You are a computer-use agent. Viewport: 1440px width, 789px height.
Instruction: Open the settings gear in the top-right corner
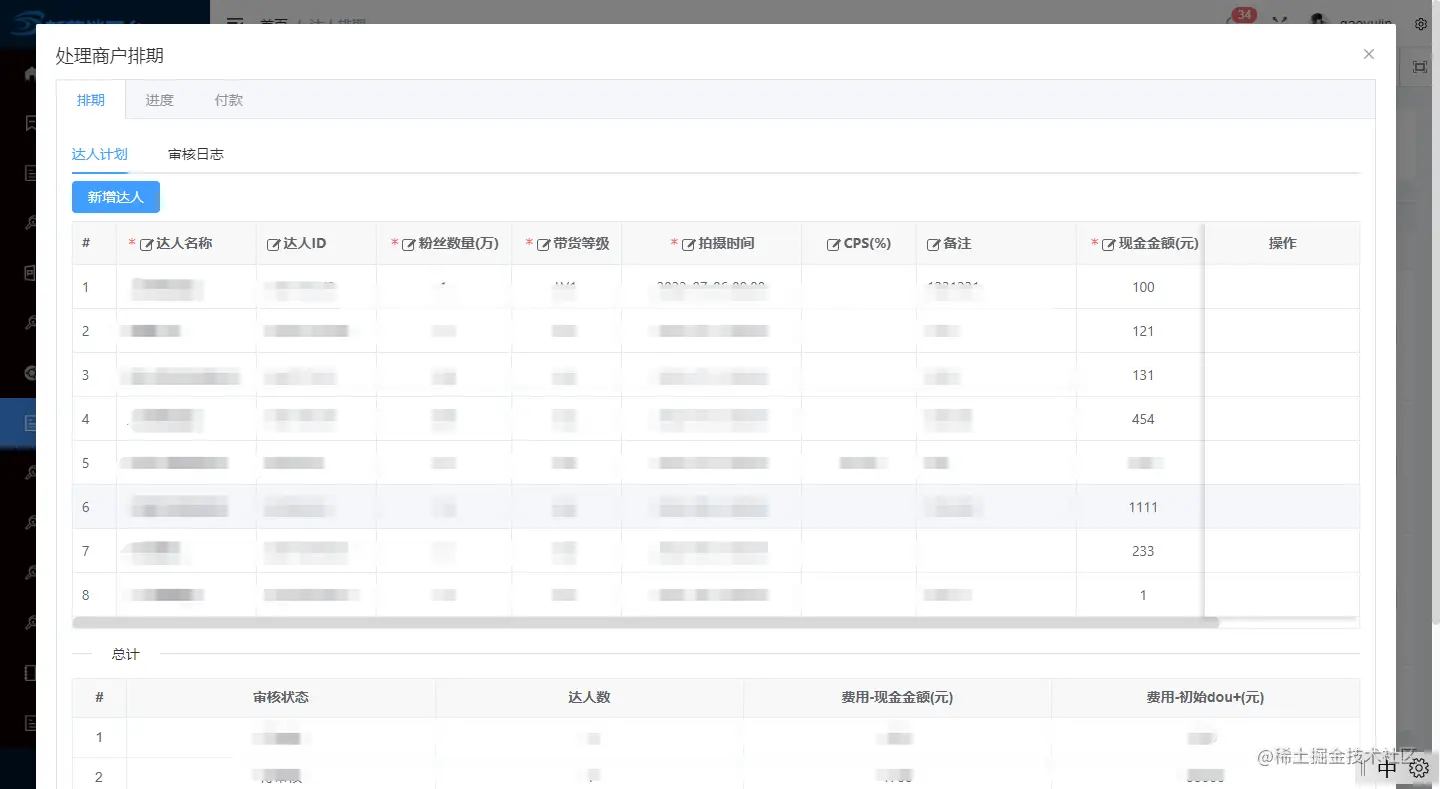pos(1420,22)
